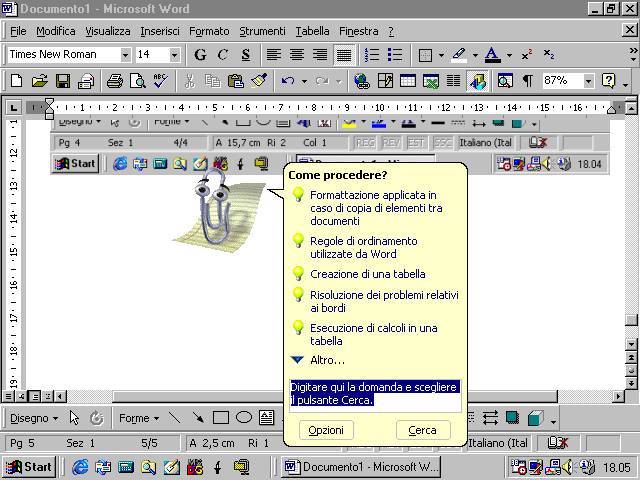
Task: Click the Opzioni button
Action: pos(326,430)
